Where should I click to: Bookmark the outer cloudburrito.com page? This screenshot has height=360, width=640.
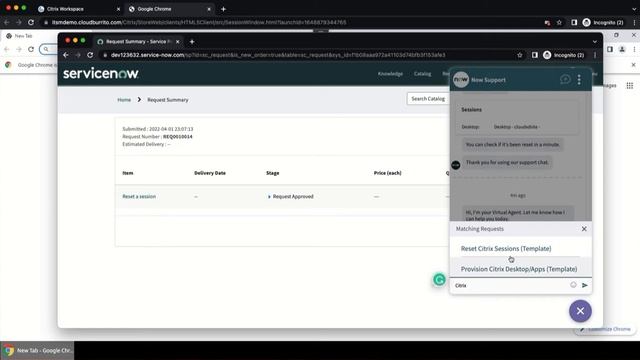coord(559,22)
